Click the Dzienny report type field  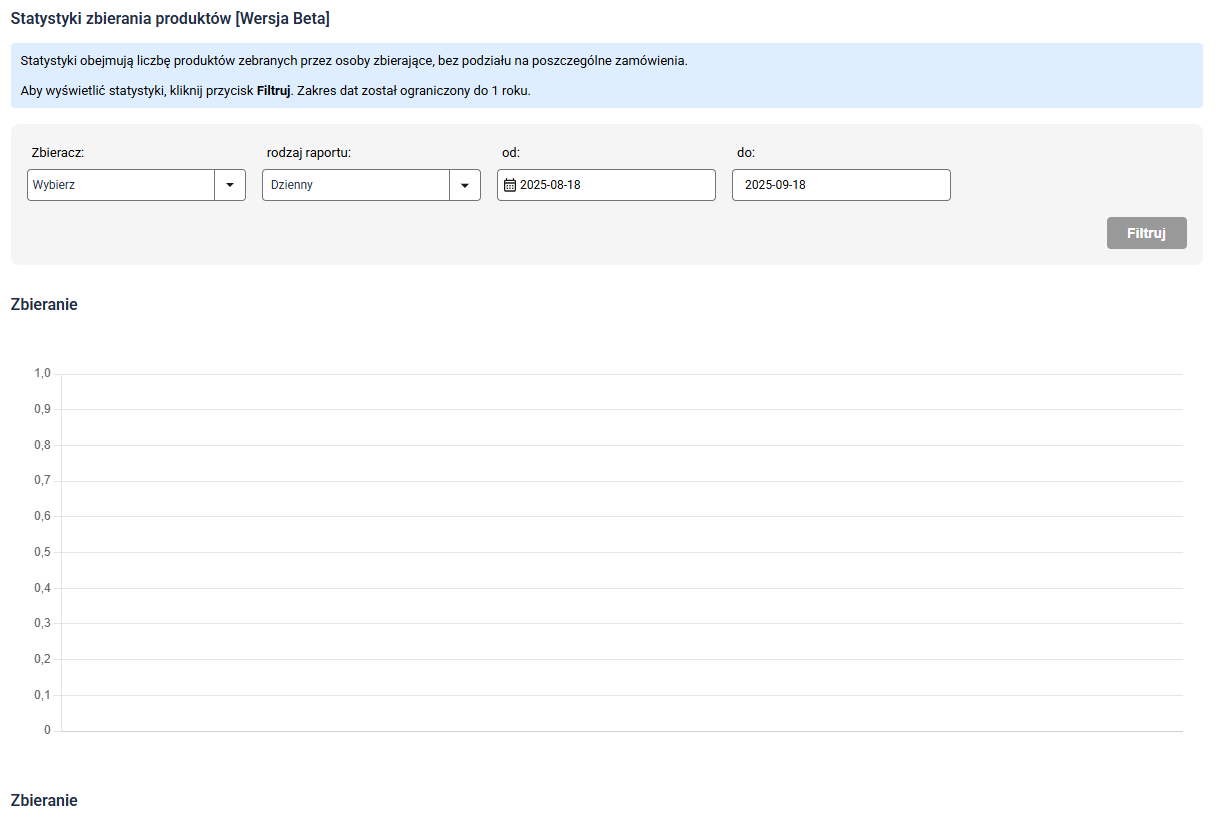[x=356, y=185]
